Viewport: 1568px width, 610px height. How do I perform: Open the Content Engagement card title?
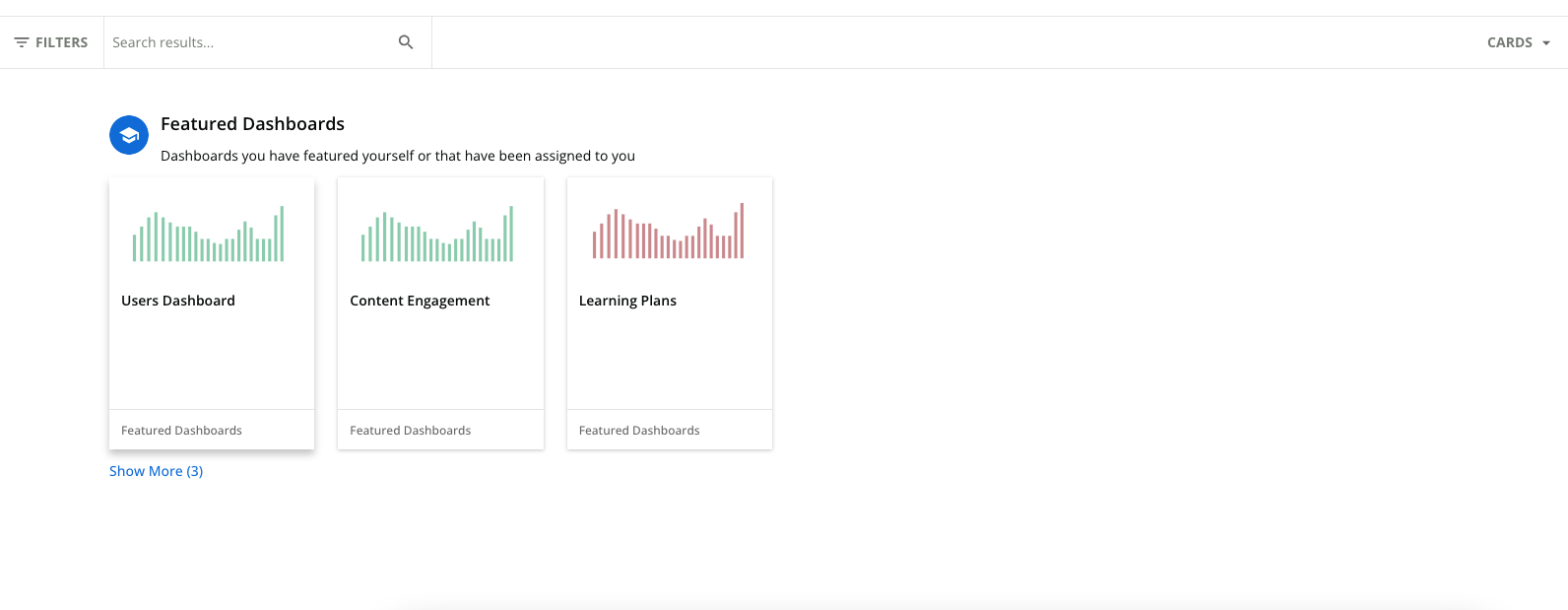click(420, 301)
